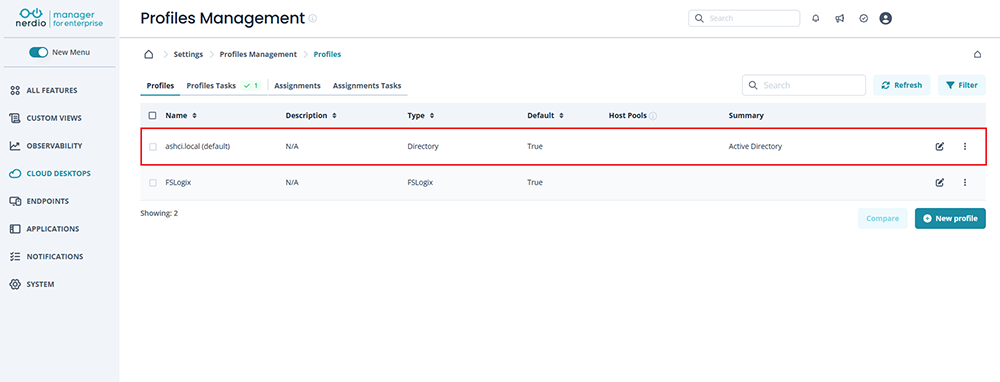Open System section in sidebar
Image resolution: width=1000 pixels, height=382 pixels.
[x=32, y=284]
